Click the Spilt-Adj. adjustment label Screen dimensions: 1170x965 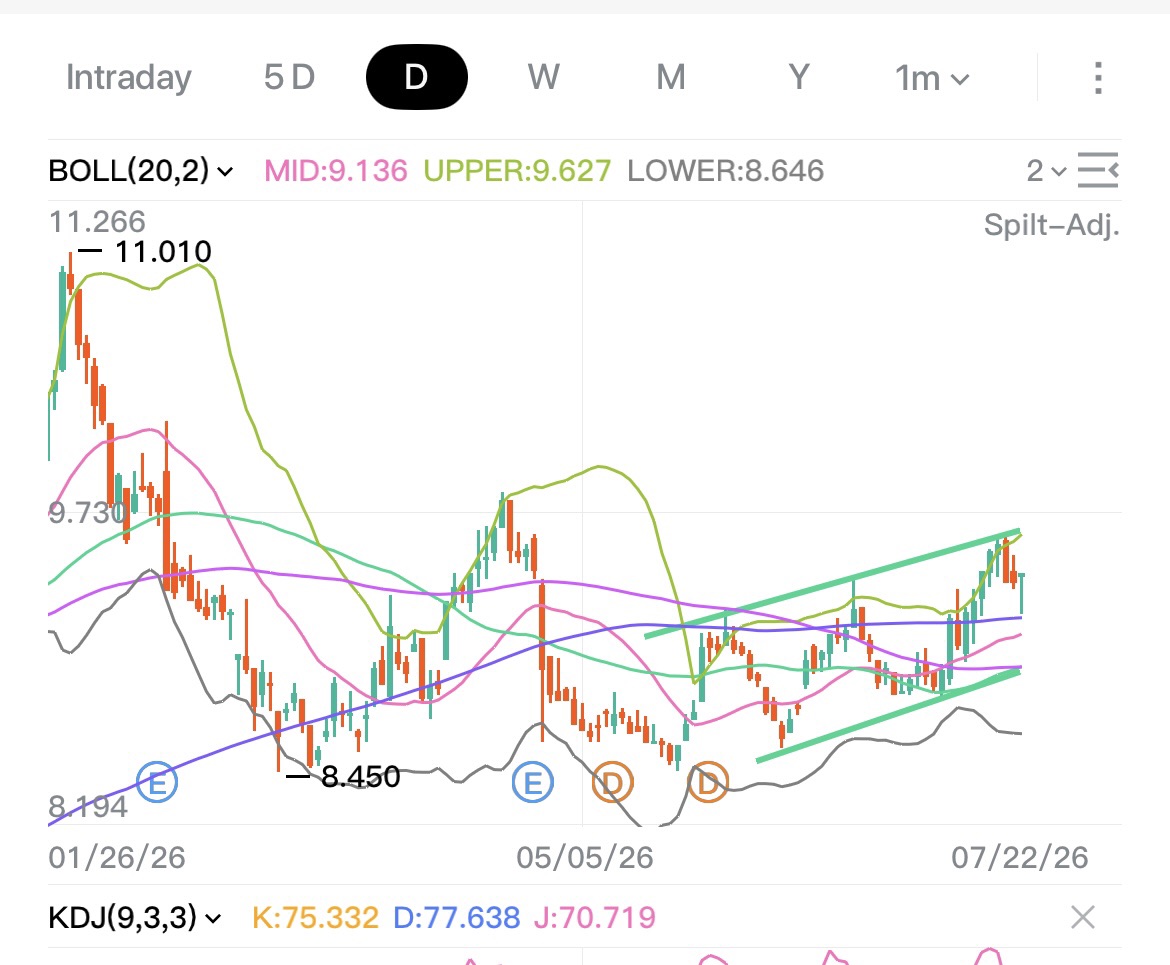(x=1051, y=225)
